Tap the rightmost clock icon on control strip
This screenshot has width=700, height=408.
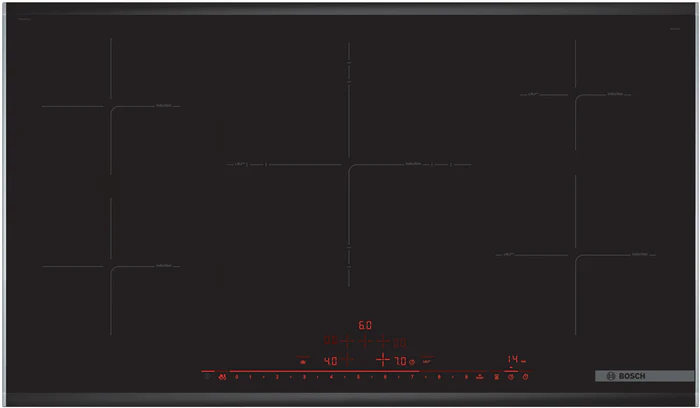point(525,377)
